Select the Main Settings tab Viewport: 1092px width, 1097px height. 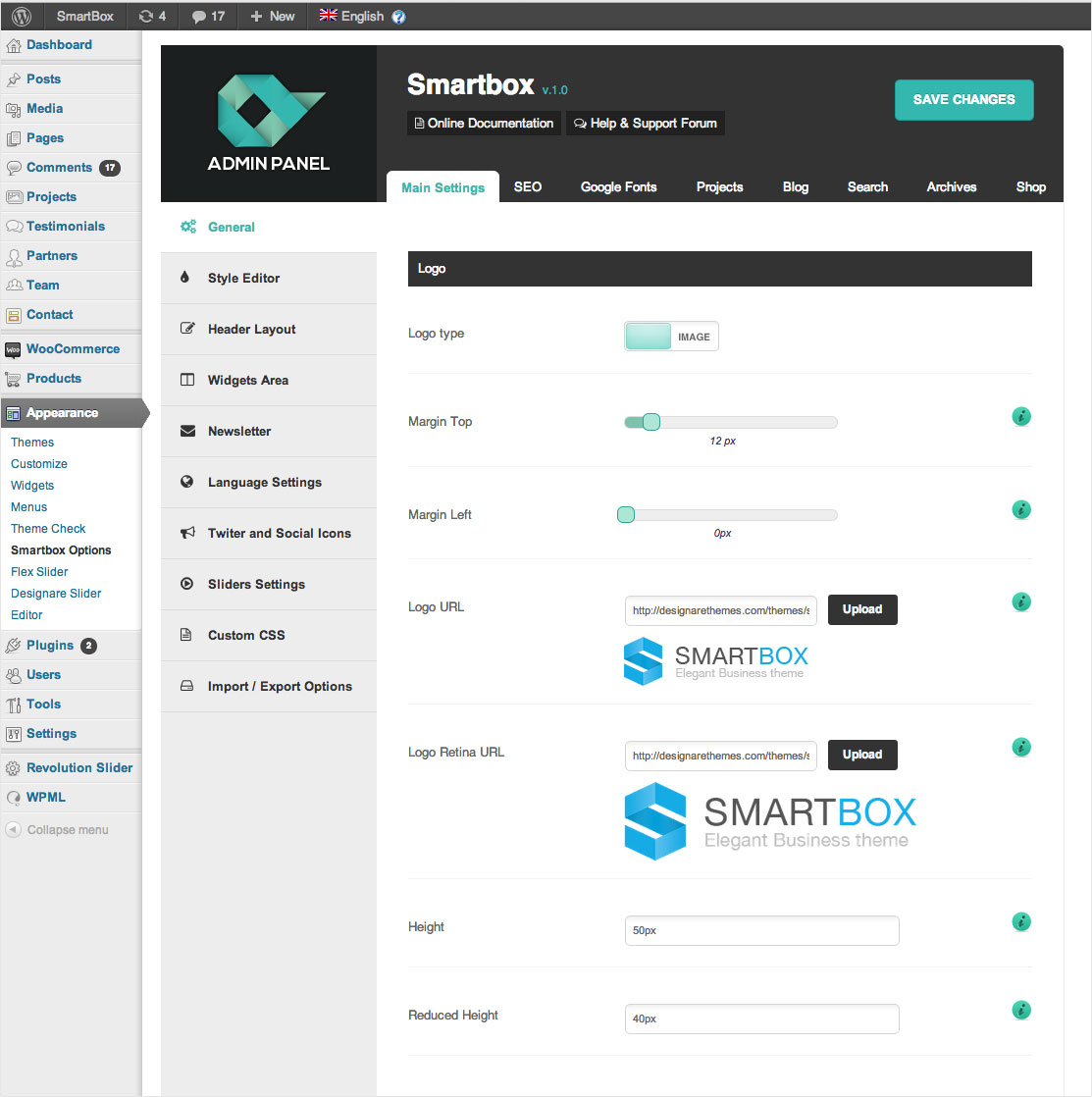click(442, 186)
